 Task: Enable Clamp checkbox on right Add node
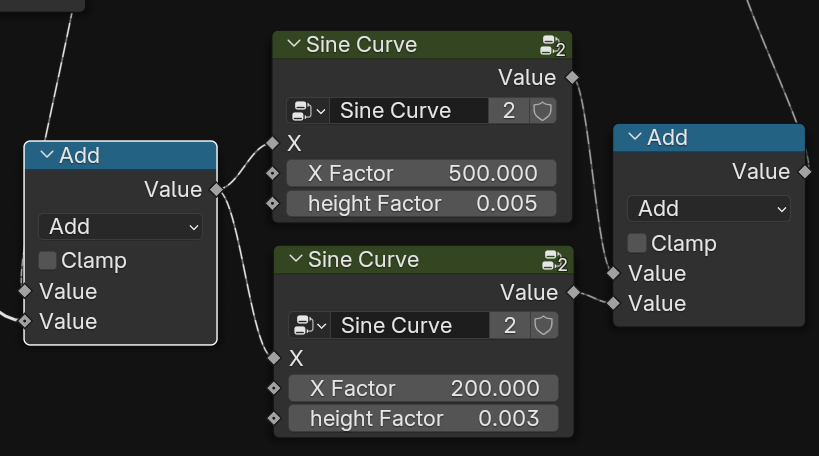(x=637, y=243)
